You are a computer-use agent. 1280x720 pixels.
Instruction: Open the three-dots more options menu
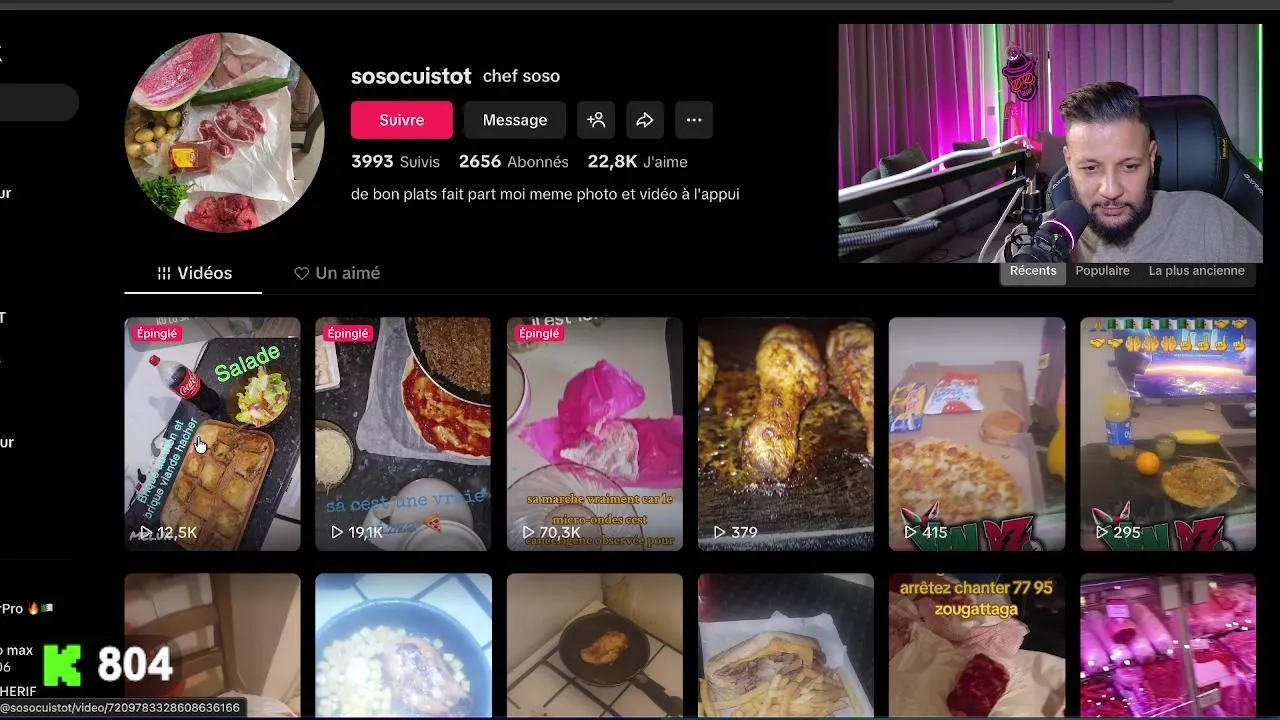point(694,120)
